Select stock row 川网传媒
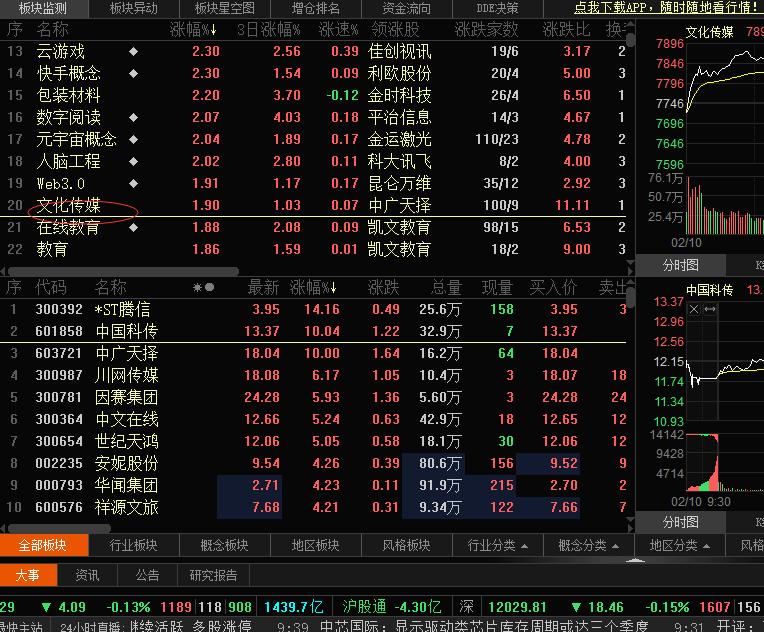This screenshot has height=632, width=764. point(313,375)
